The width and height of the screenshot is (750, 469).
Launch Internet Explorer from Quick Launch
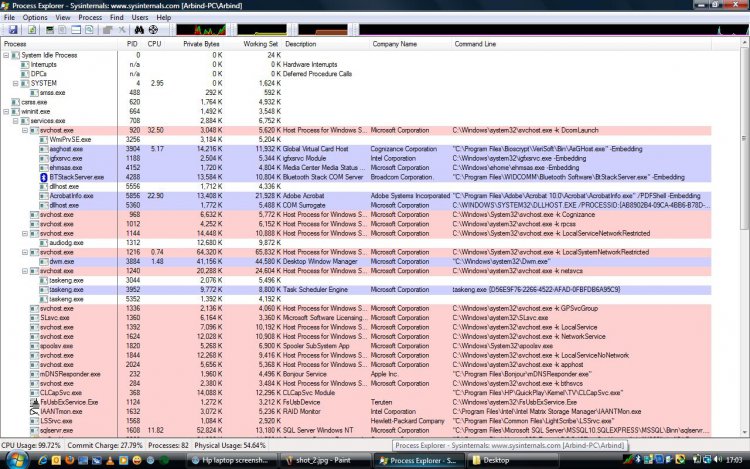43,460
